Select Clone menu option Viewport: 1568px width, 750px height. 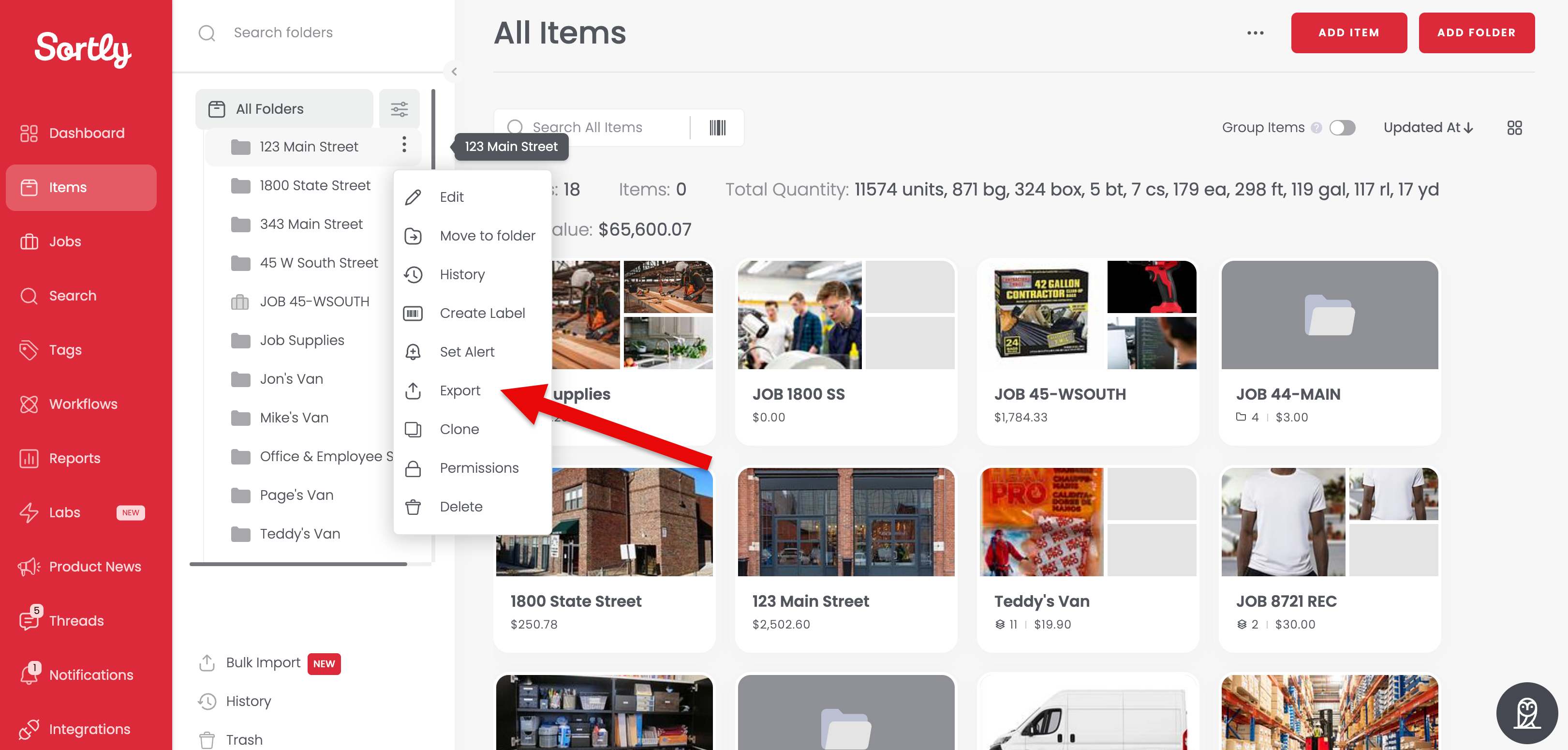point(472,429)
